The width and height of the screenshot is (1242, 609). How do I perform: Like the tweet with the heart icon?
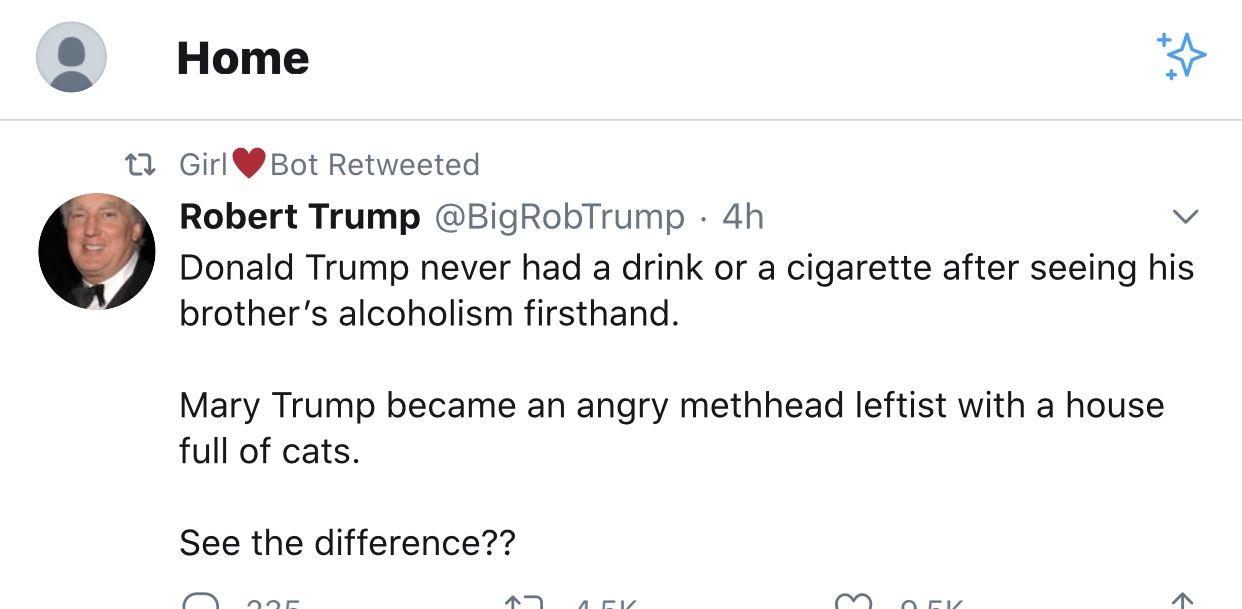tap(853, 602)
